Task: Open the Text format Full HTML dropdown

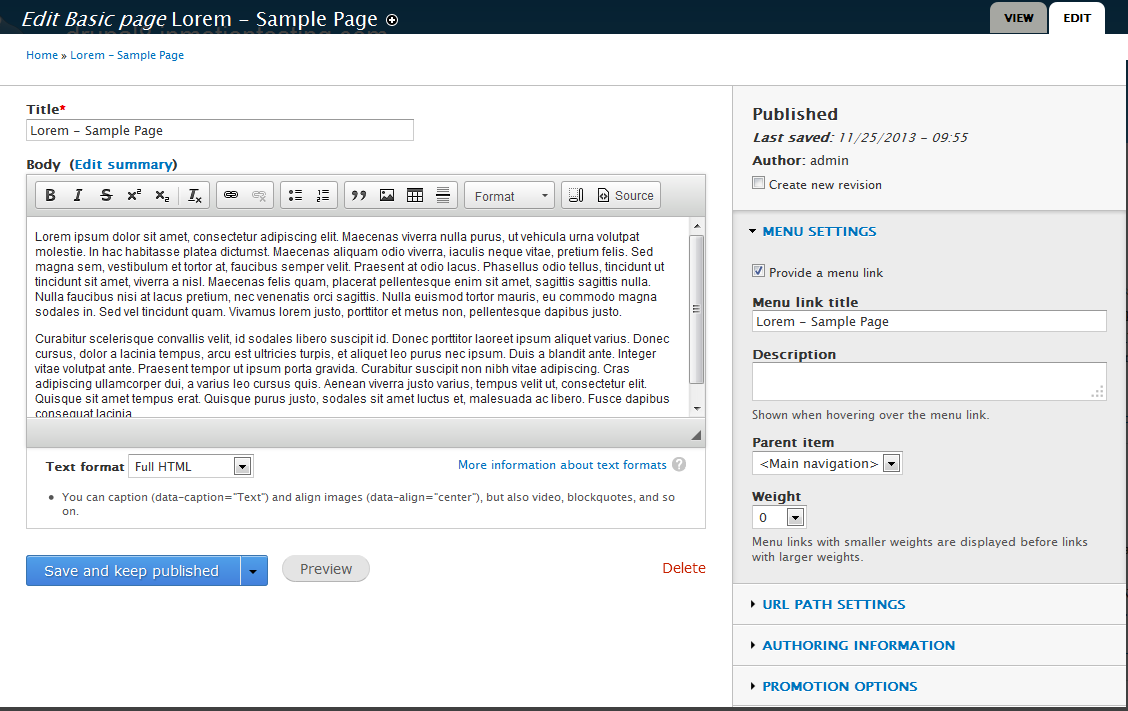Action: tap(191, 466)
